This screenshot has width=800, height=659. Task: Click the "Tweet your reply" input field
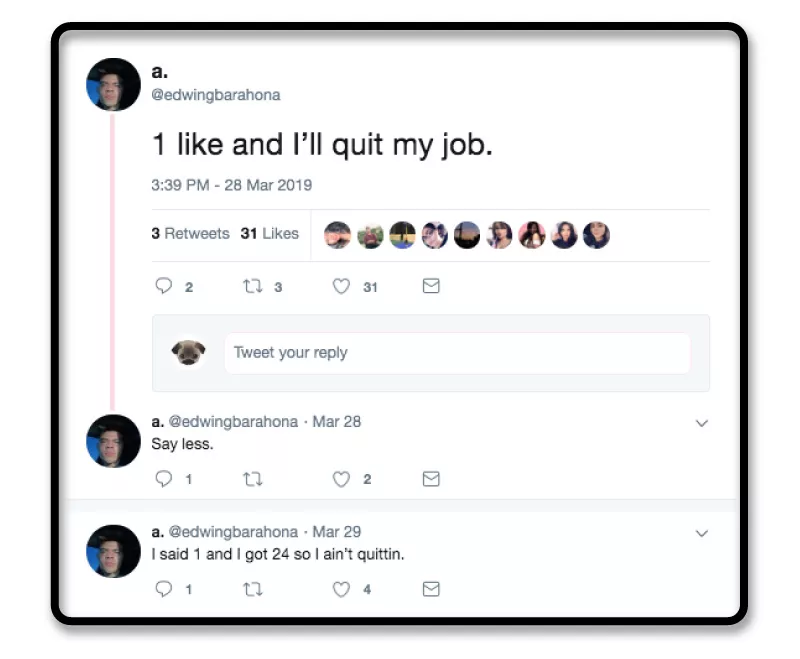(456, 353)
